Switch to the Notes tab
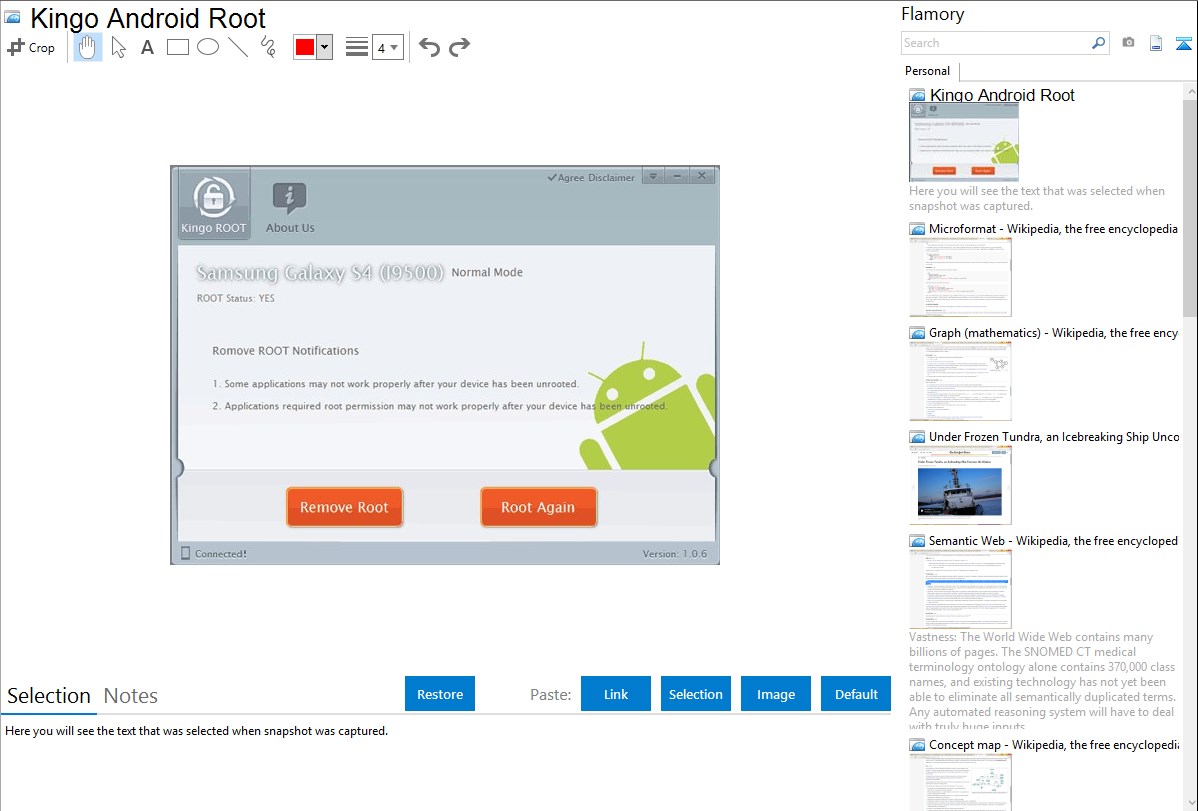This screenshot has width=1198, height=811. pyautogui.click(x=131, y=696)
